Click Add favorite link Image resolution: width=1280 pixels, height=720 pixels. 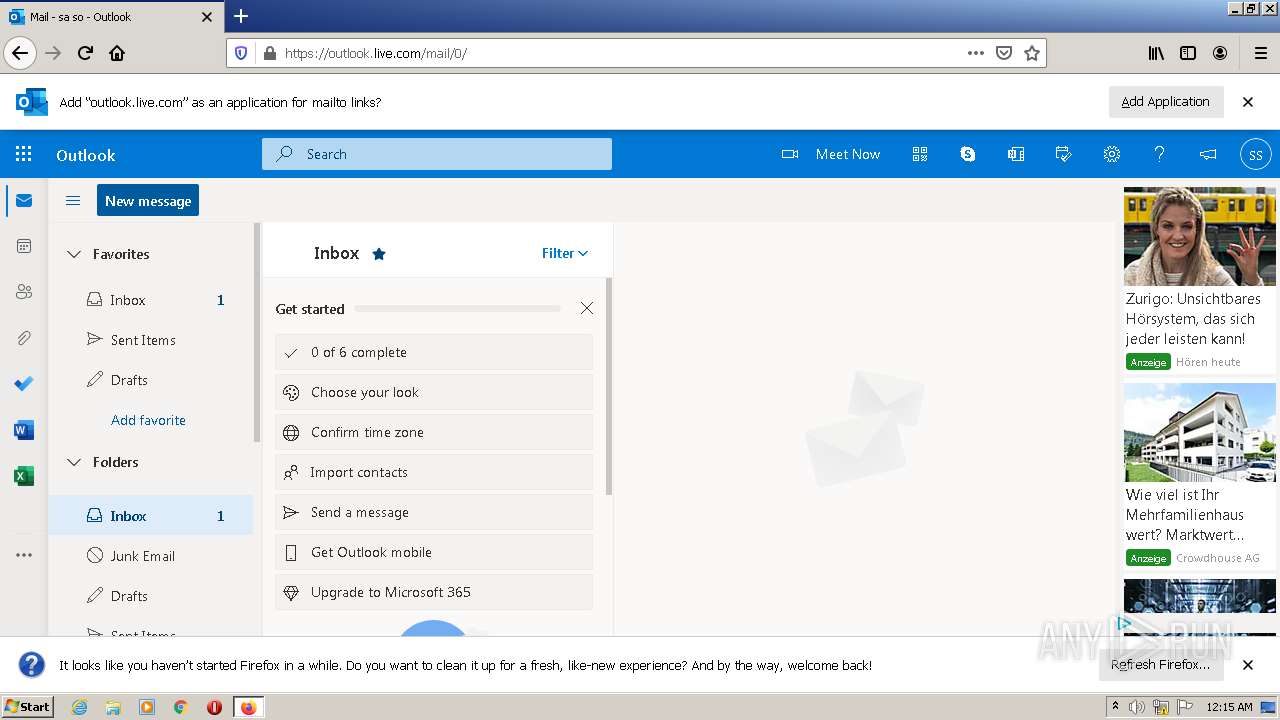click(148, 420)
